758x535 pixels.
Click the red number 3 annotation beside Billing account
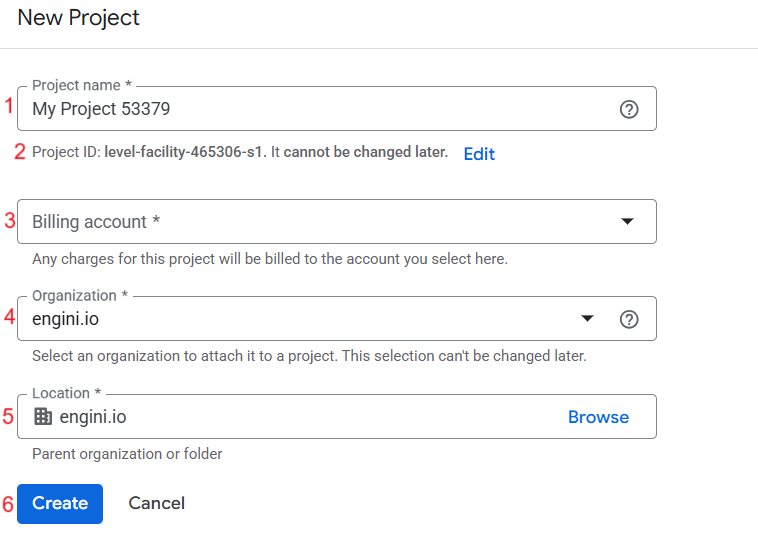click(10, 221)
